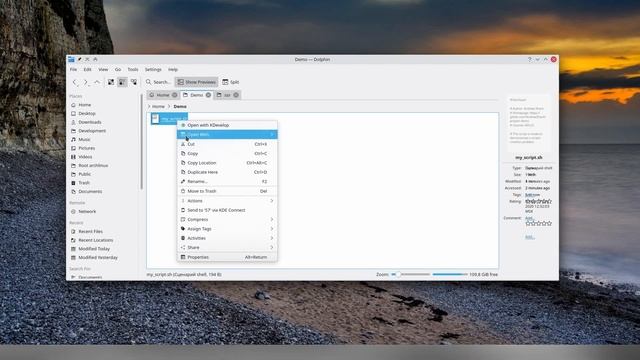Switch to Icons view mode
The height and width of the screenshot is (360, 640).
pos(111,82)
